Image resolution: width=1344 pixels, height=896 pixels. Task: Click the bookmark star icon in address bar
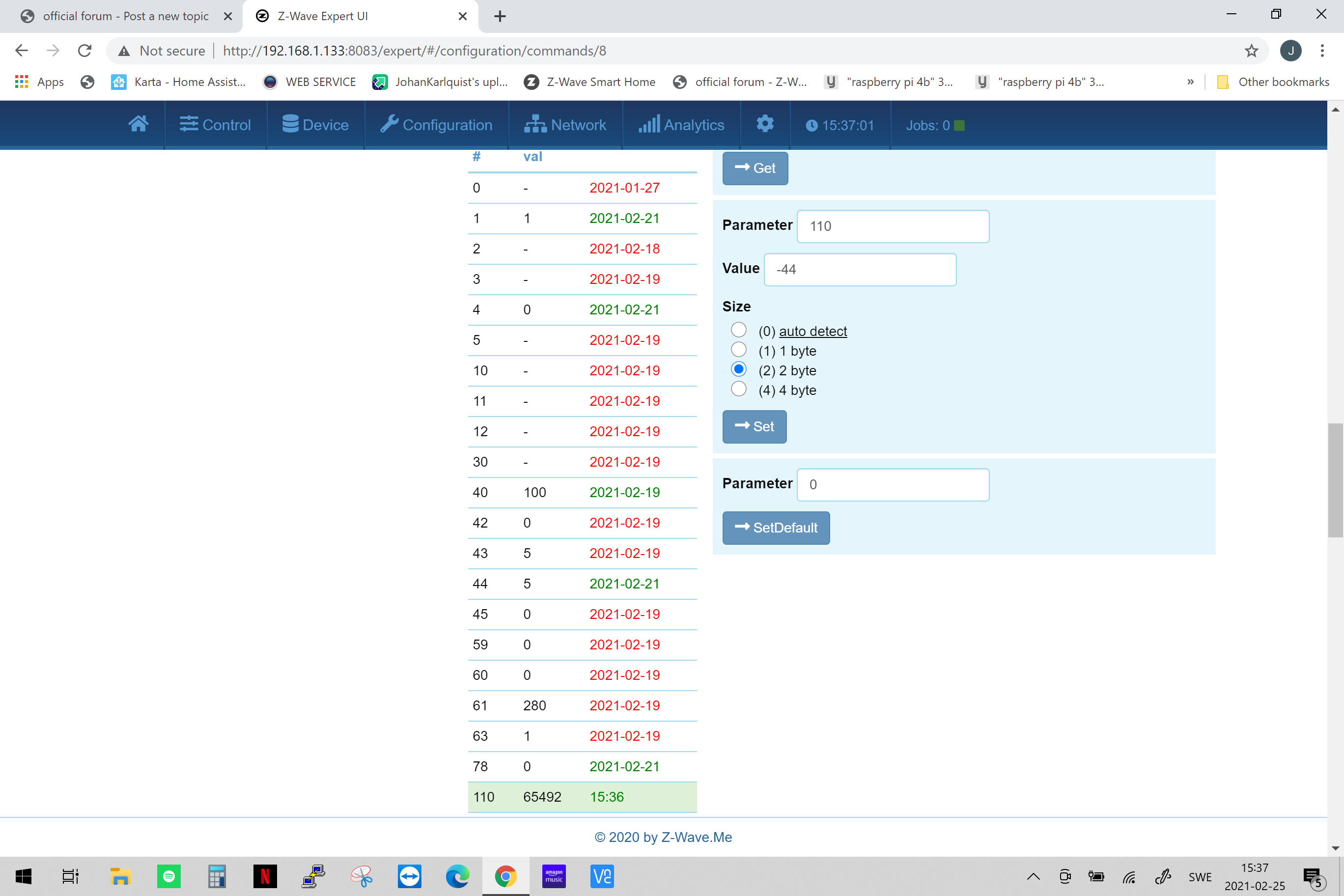[x=1251, y=51]
